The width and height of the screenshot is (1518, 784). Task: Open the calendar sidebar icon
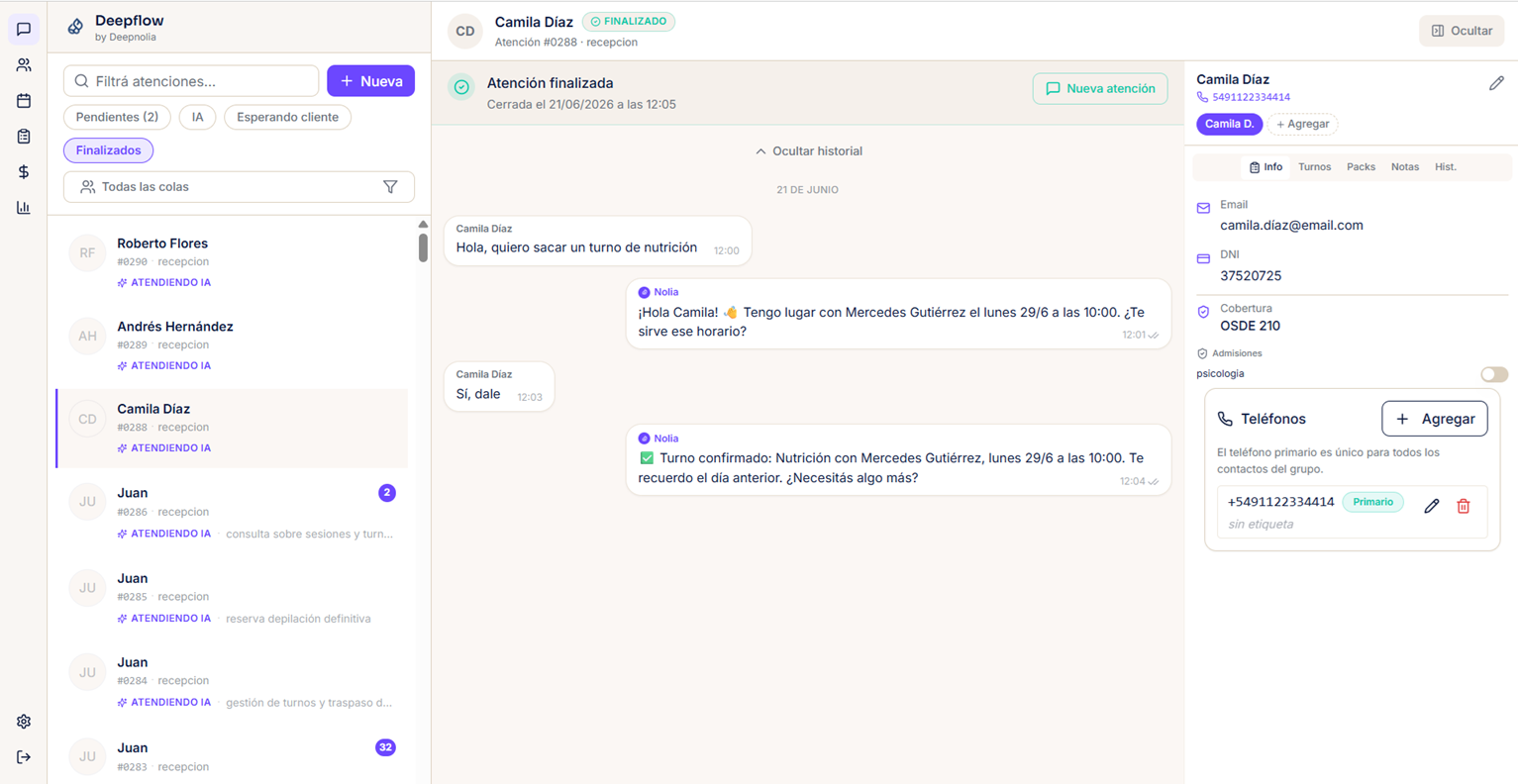24,101
